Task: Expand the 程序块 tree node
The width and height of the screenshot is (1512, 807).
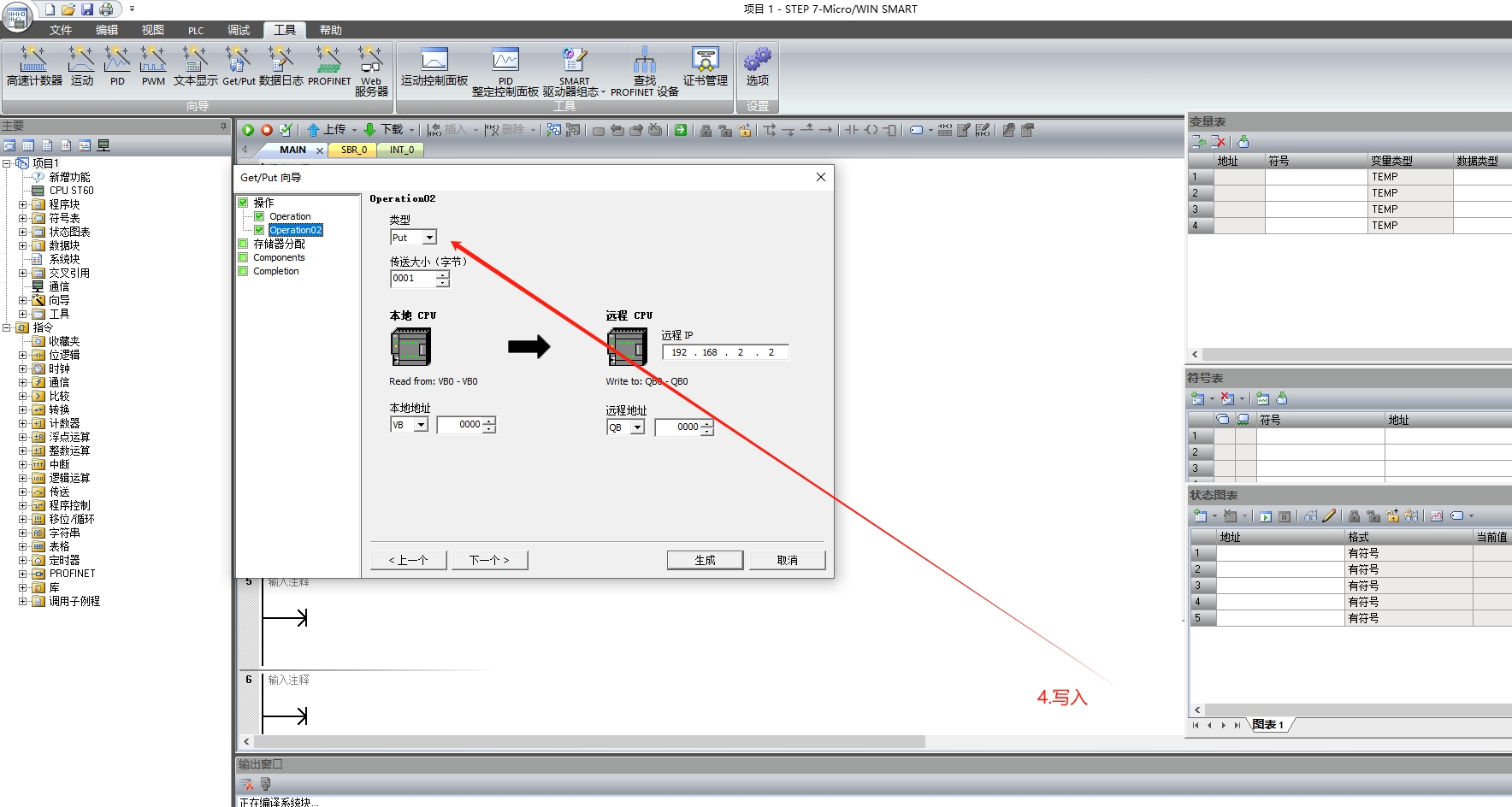Action: coord(23,204)
